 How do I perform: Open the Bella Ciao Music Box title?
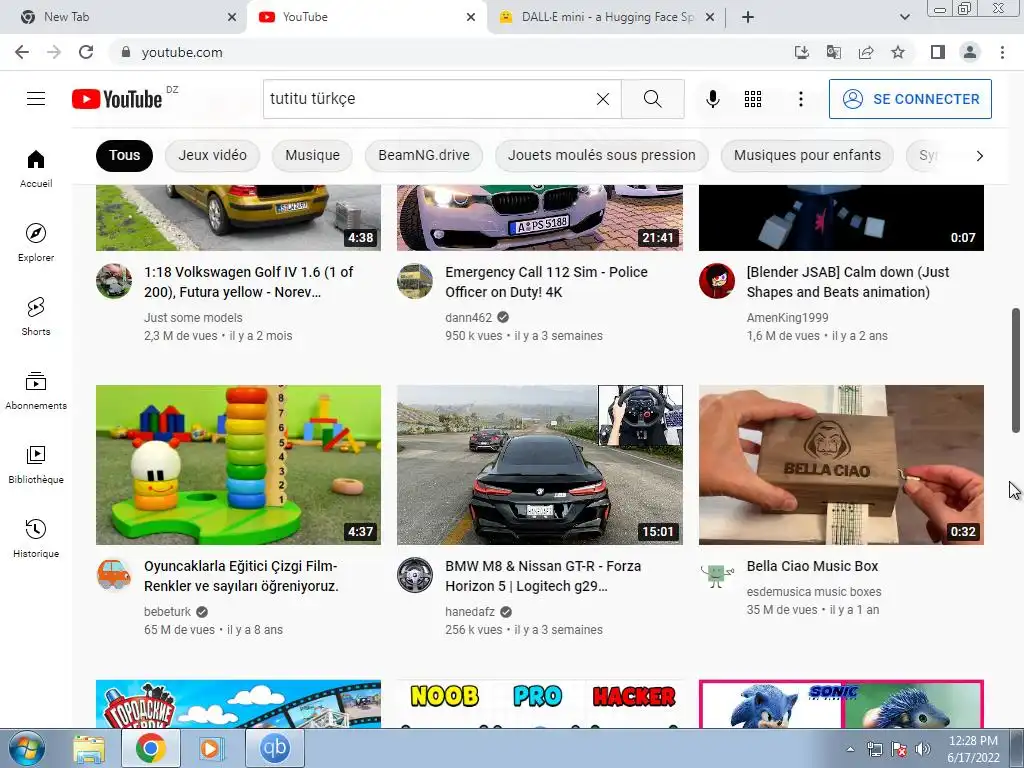812,566
